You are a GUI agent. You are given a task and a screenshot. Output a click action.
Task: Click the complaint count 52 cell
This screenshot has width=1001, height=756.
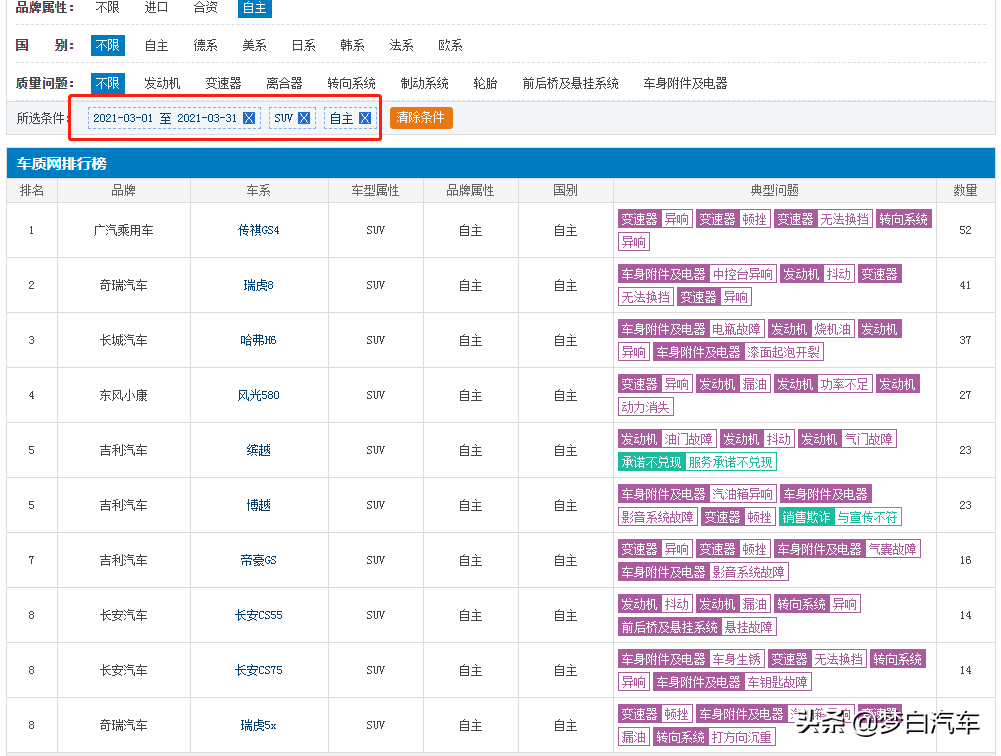click(965, 231)
